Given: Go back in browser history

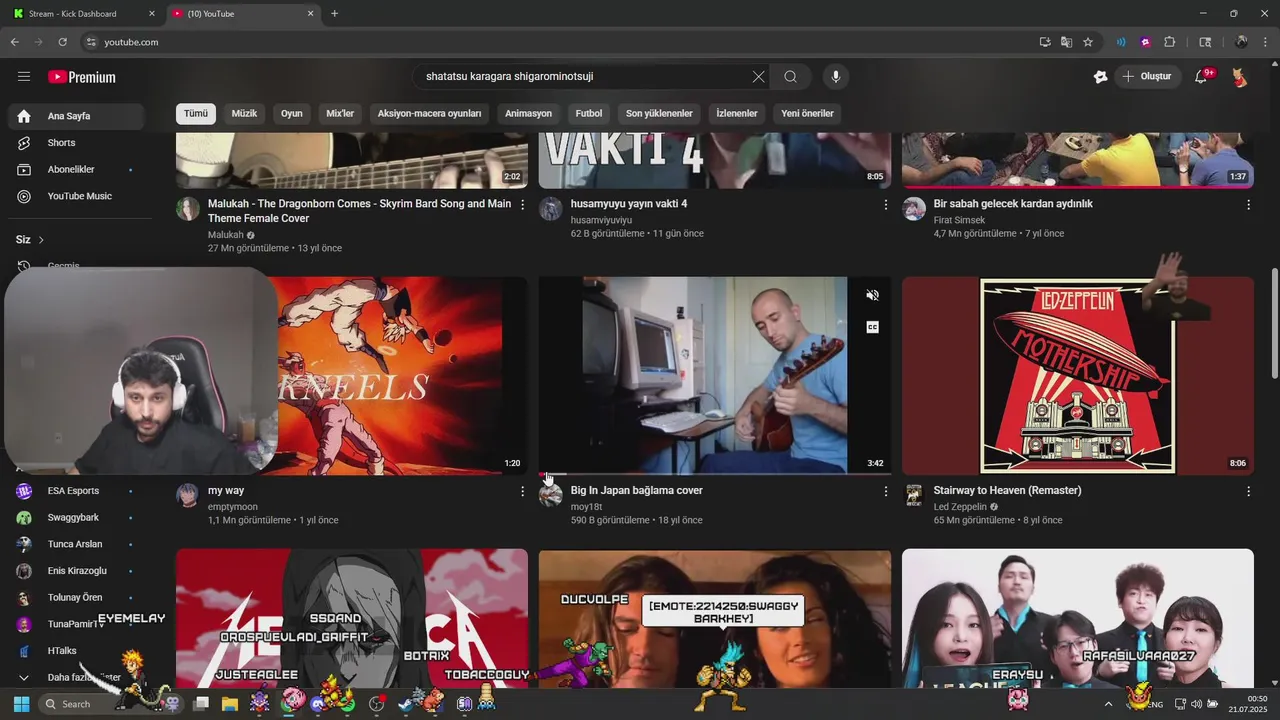Looking at the screenshot, I should [x=14, y=42].
